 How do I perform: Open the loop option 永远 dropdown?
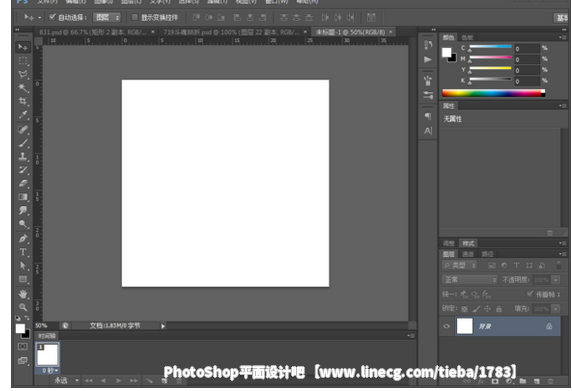coord(66,380)
